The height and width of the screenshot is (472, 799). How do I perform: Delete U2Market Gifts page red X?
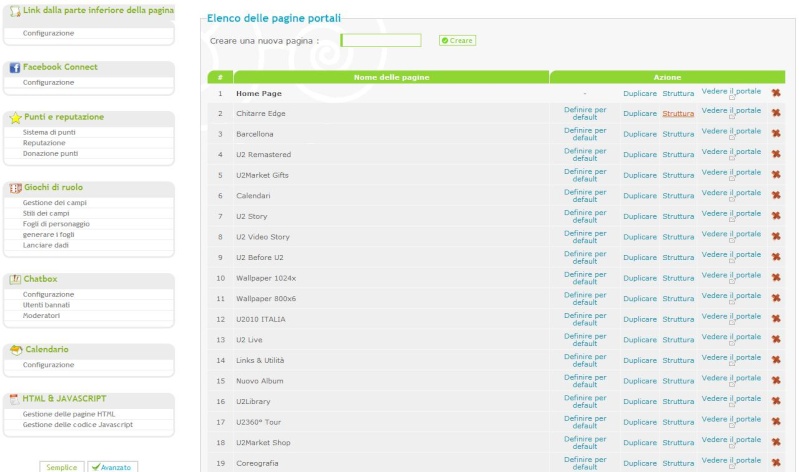[776, 174]
